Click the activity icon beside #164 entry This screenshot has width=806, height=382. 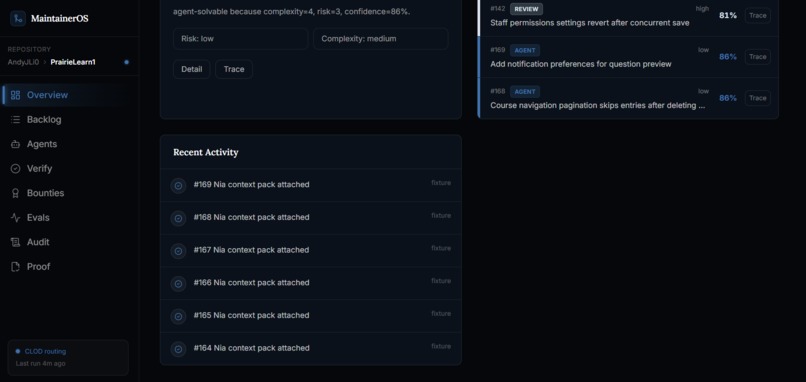tap(178, 349)
